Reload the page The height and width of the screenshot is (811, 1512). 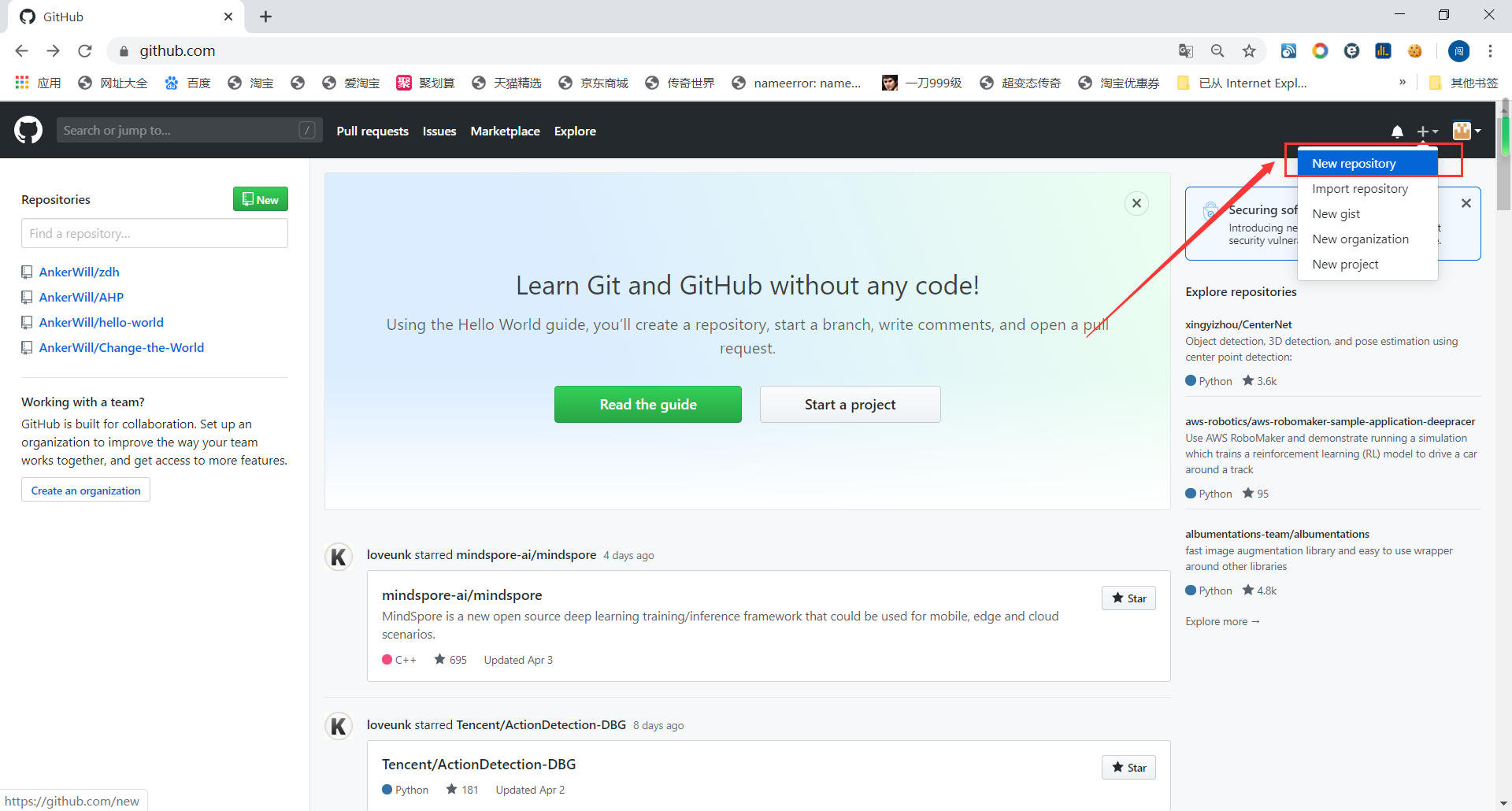85,50
